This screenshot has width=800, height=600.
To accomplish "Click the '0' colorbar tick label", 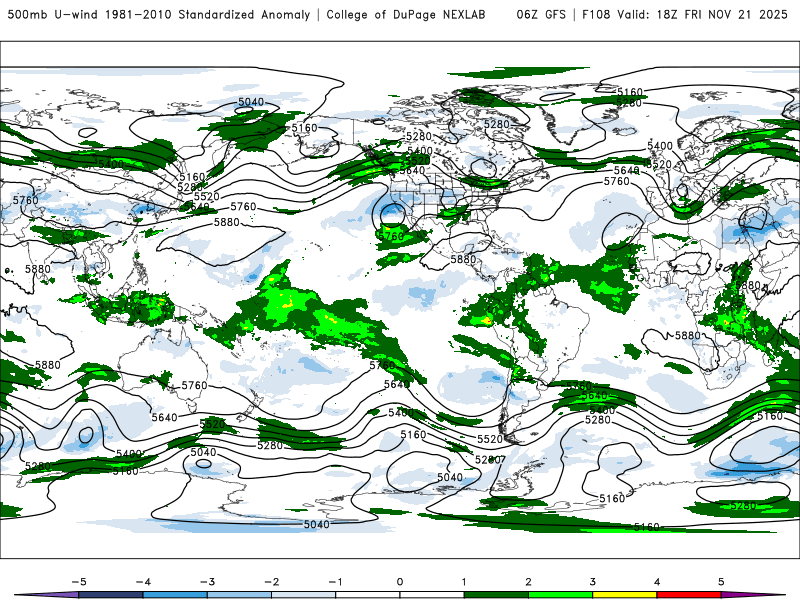I will (400, 582).
